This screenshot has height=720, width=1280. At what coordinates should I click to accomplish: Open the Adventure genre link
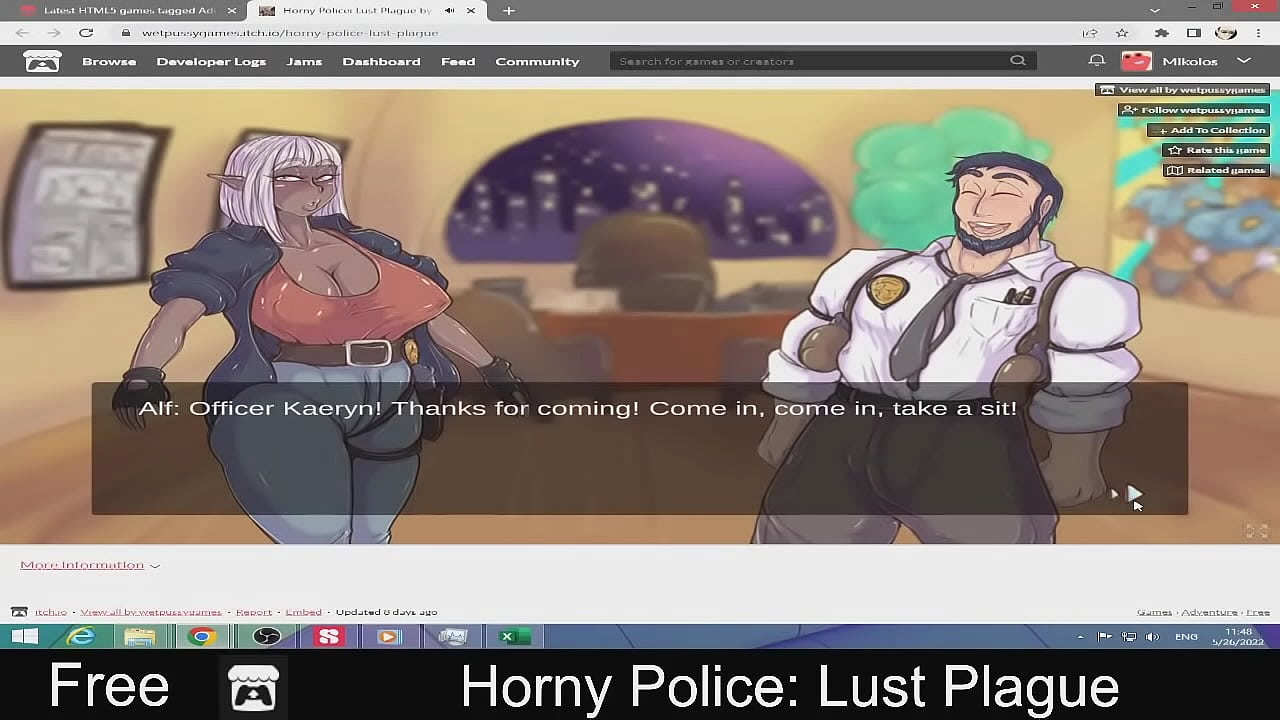click(1209, 612)
